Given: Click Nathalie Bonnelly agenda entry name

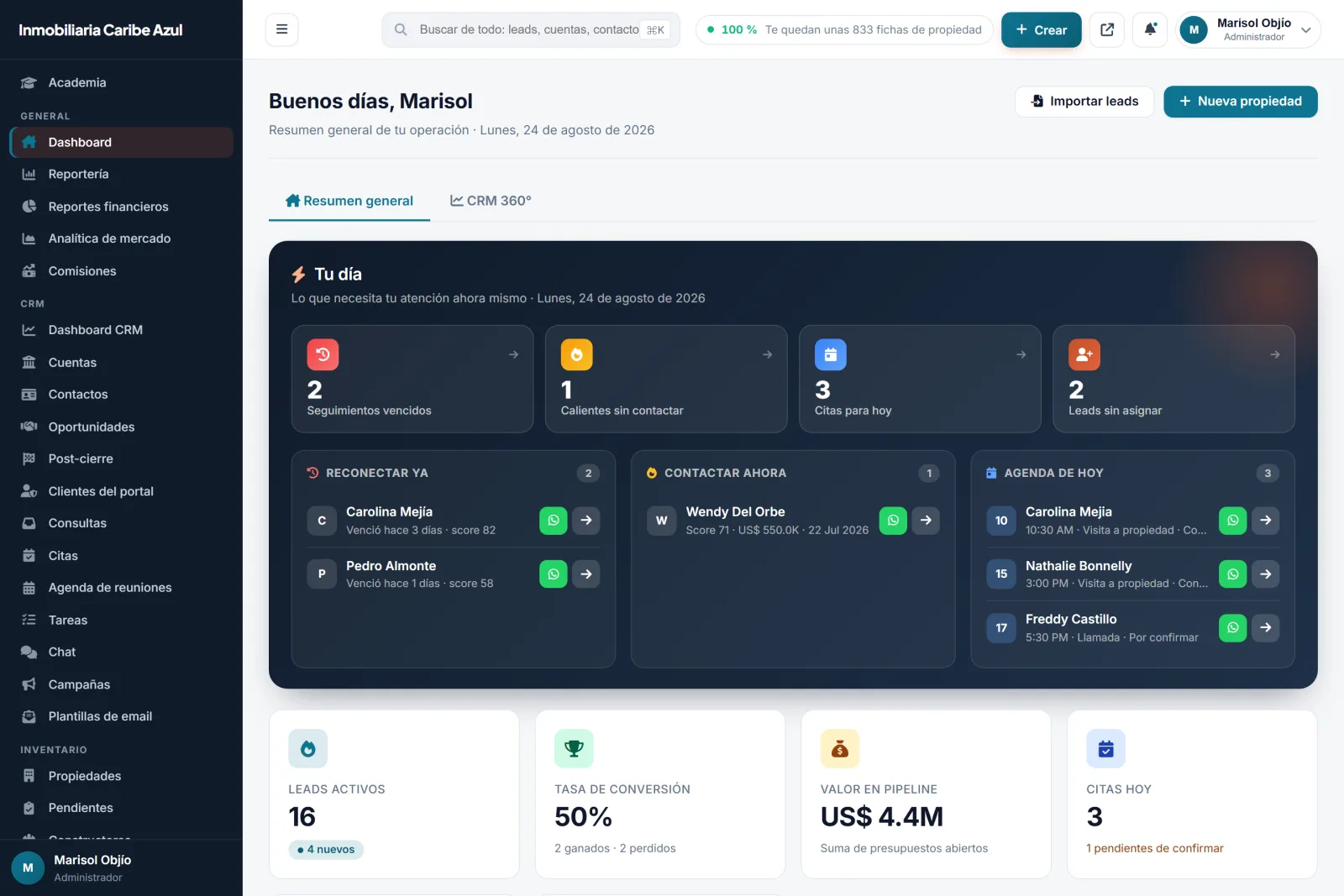Looking at the screenshot, I should (x=1078, y=566).
